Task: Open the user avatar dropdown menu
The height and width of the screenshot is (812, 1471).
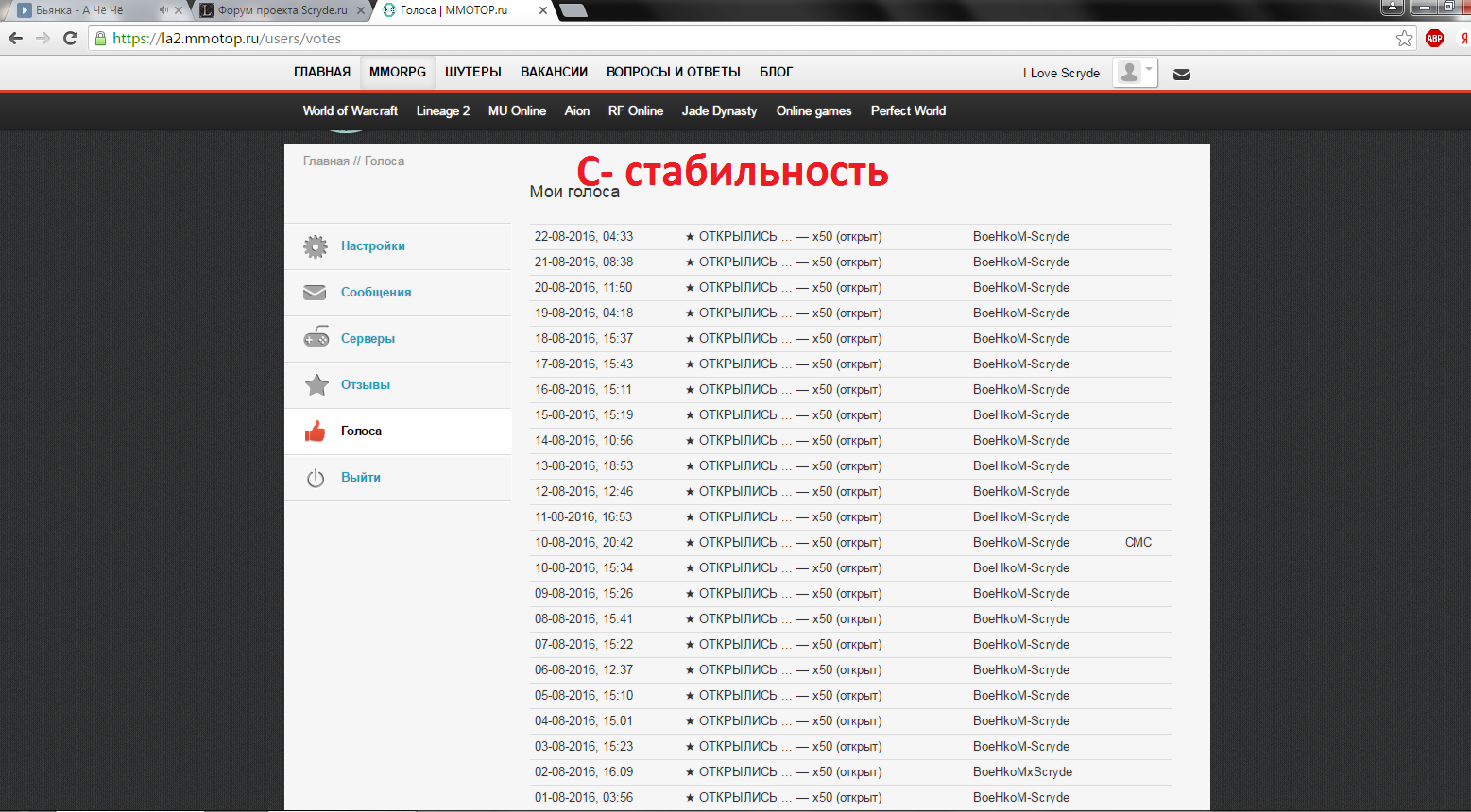Action: pyautogui.click(x=1135, y=73)
